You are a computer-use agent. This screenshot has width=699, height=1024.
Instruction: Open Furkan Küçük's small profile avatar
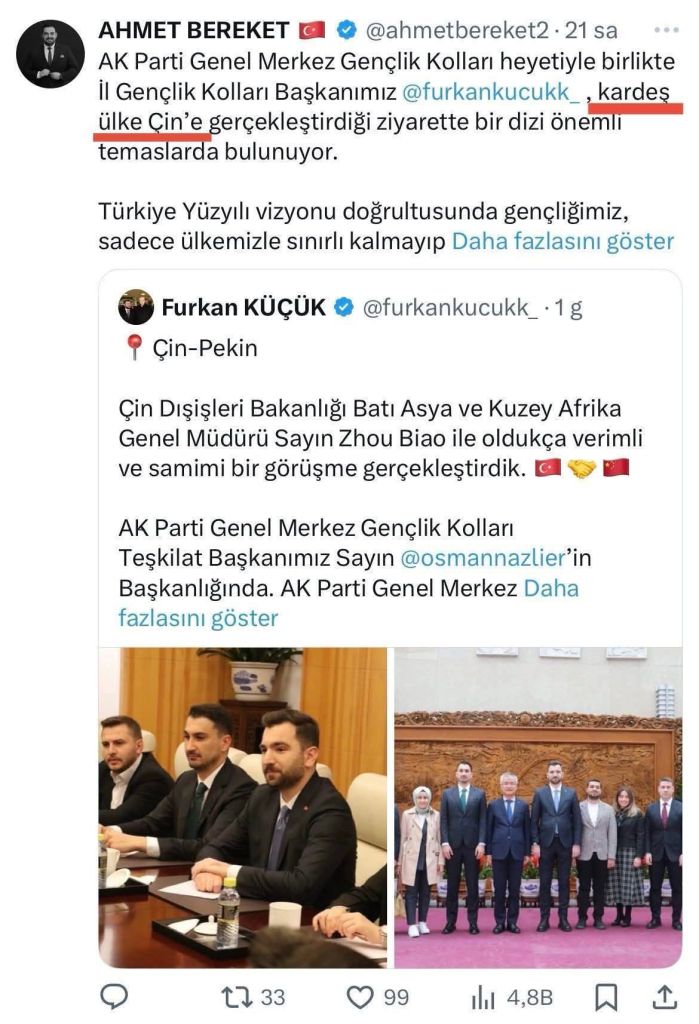pos(135,307)
